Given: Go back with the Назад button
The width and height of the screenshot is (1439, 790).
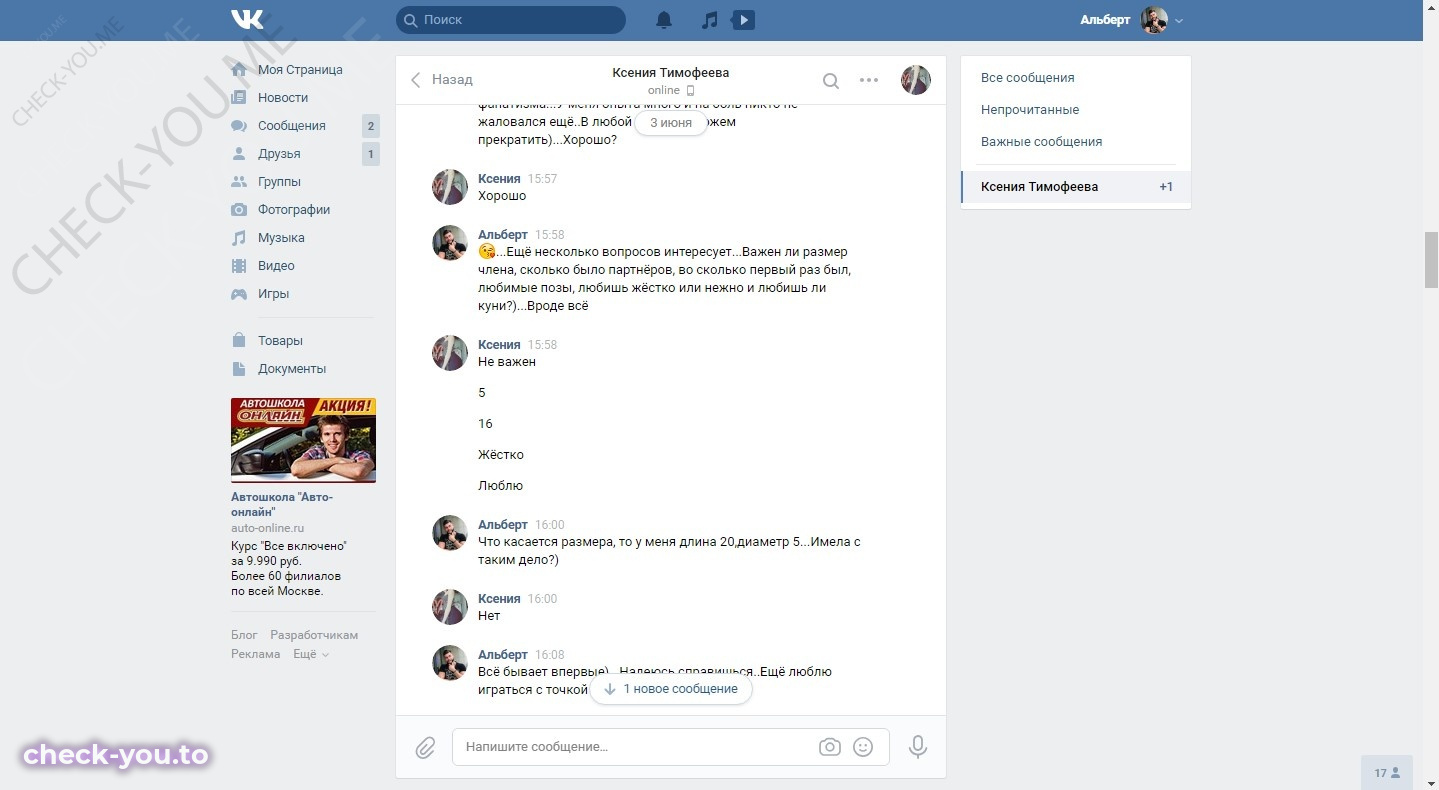Looking at the screenshot, I should tap(442, 80).
